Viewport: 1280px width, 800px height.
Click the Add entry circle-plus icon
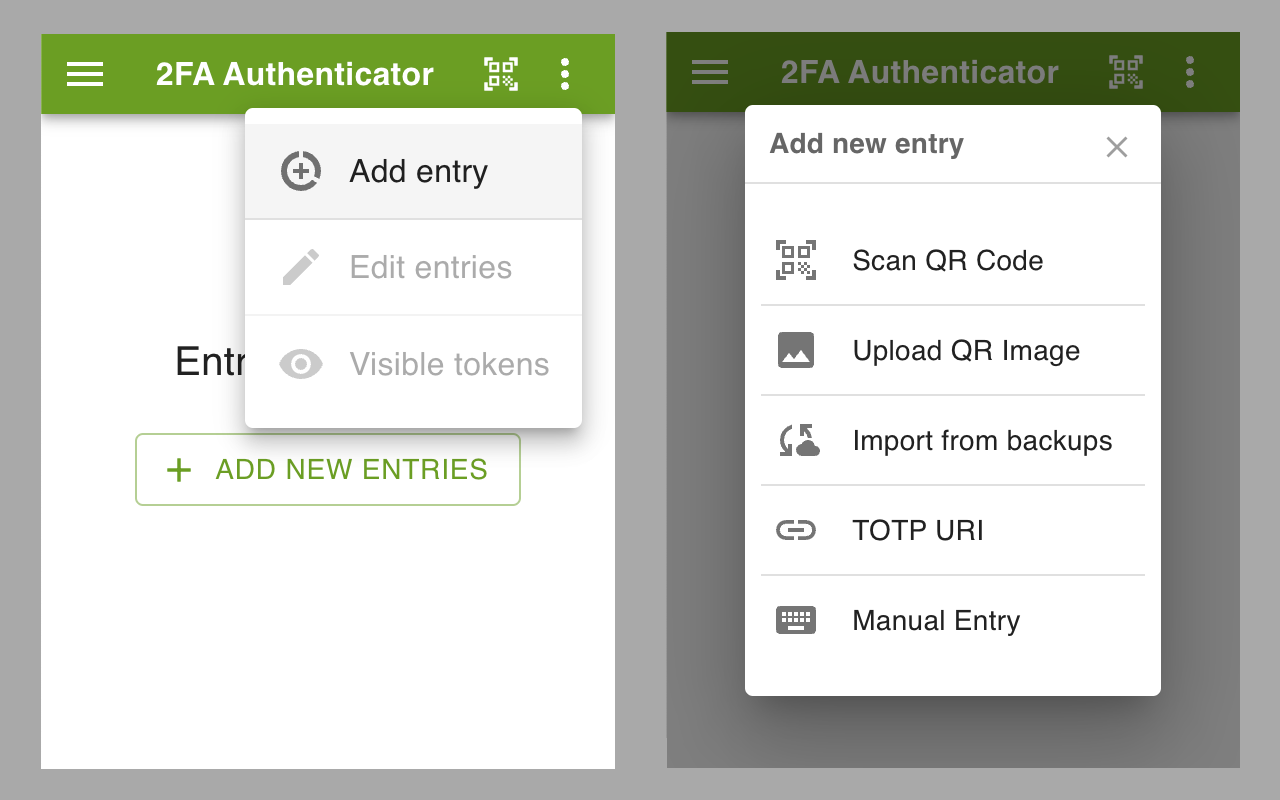(x=300, y=172)
